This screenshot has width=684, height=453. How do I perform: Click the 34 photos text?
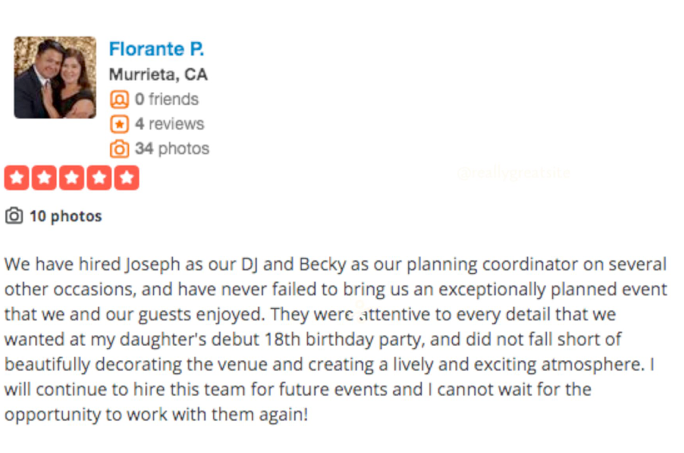pos(172,149)
